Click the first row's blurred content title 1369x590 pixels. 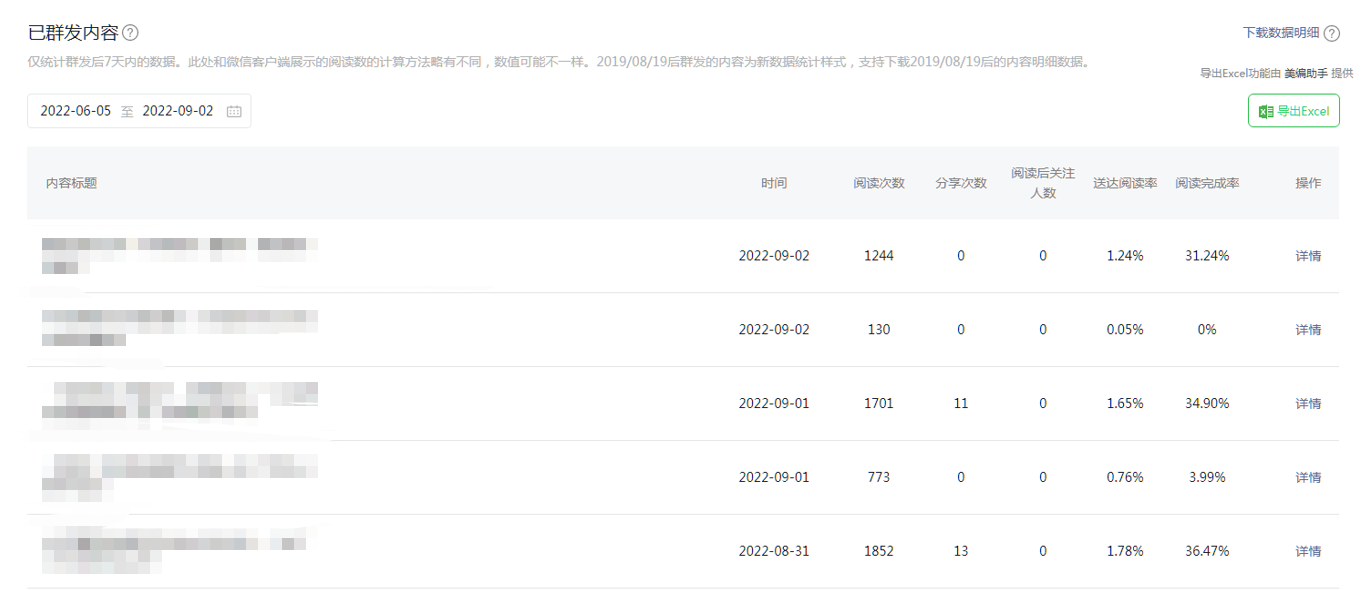(x=180, y=254)
